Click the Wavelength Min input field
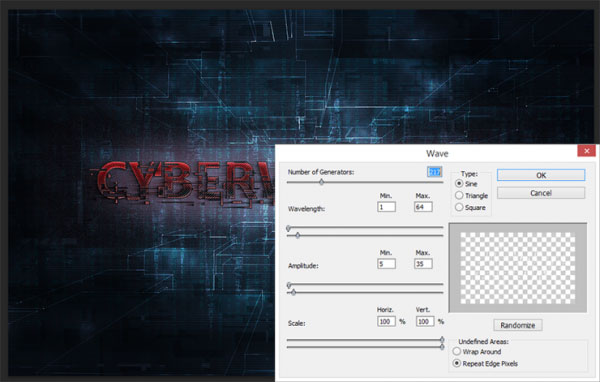 (386, 207)
